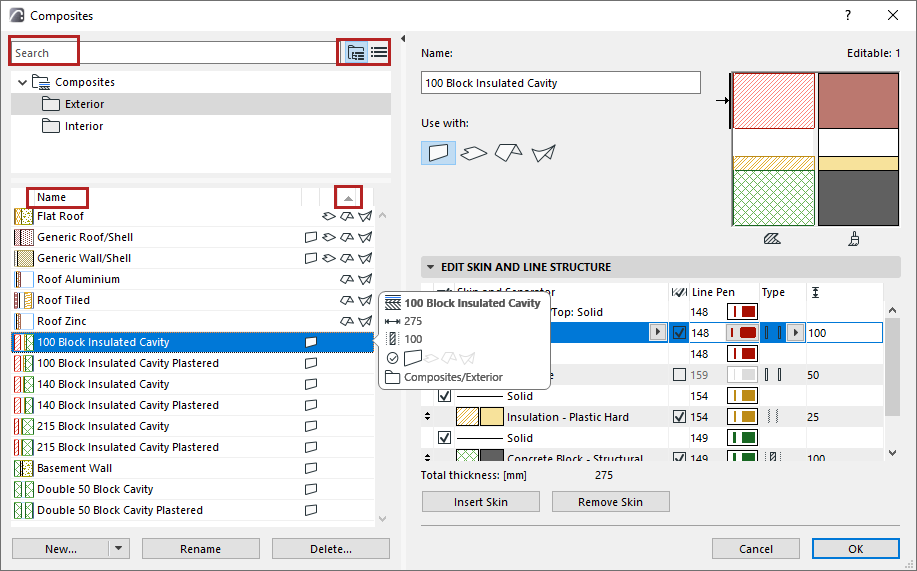Collapse the left composites list panel

tap(403, 39)
